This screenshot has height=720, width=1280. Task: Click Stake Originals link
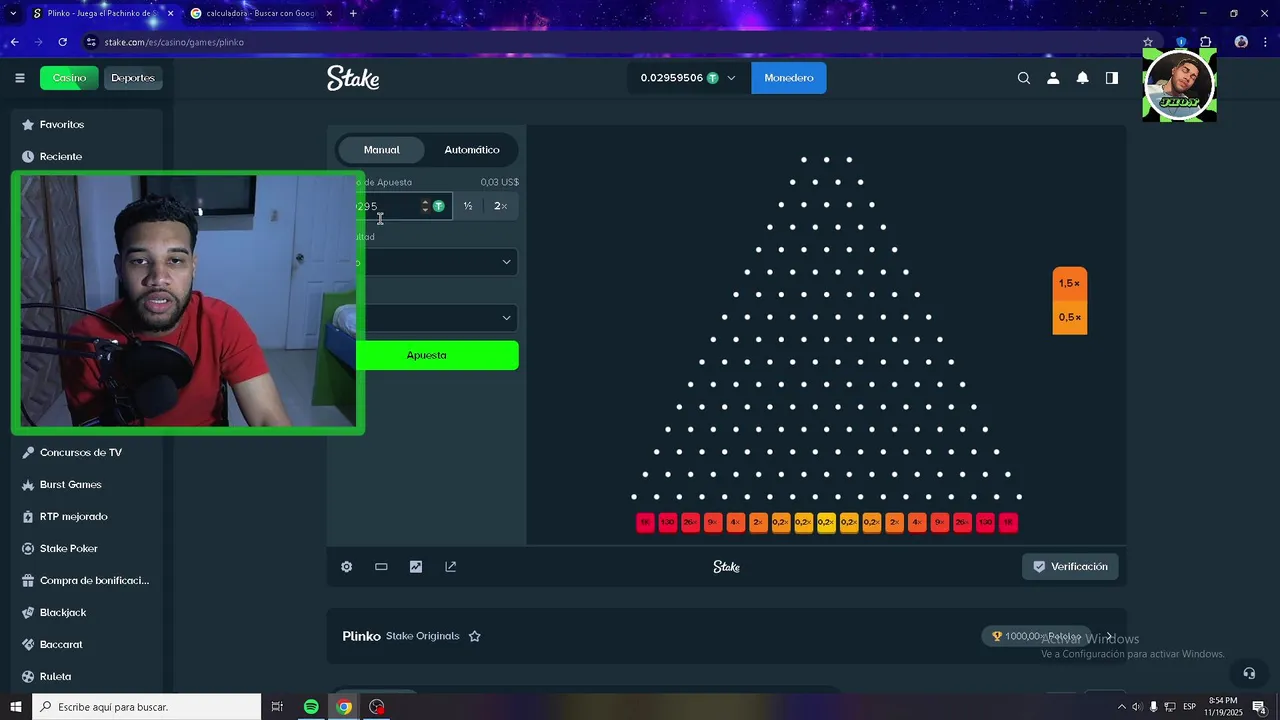click(423, 636)
